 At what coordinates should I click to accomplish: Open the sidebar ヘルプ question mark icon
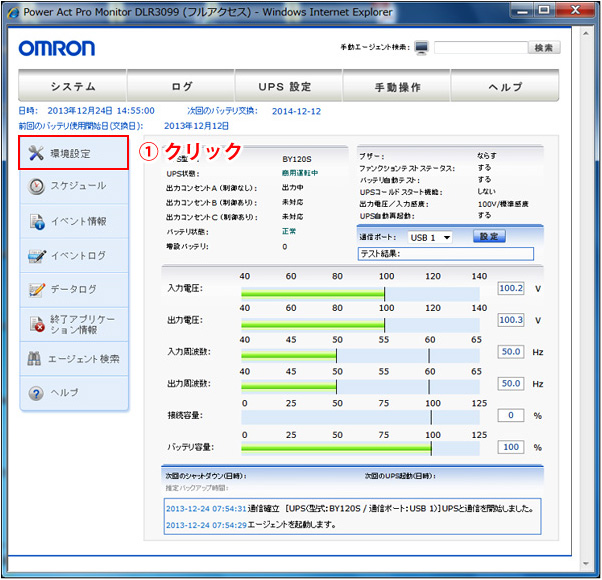pos(36,393)
